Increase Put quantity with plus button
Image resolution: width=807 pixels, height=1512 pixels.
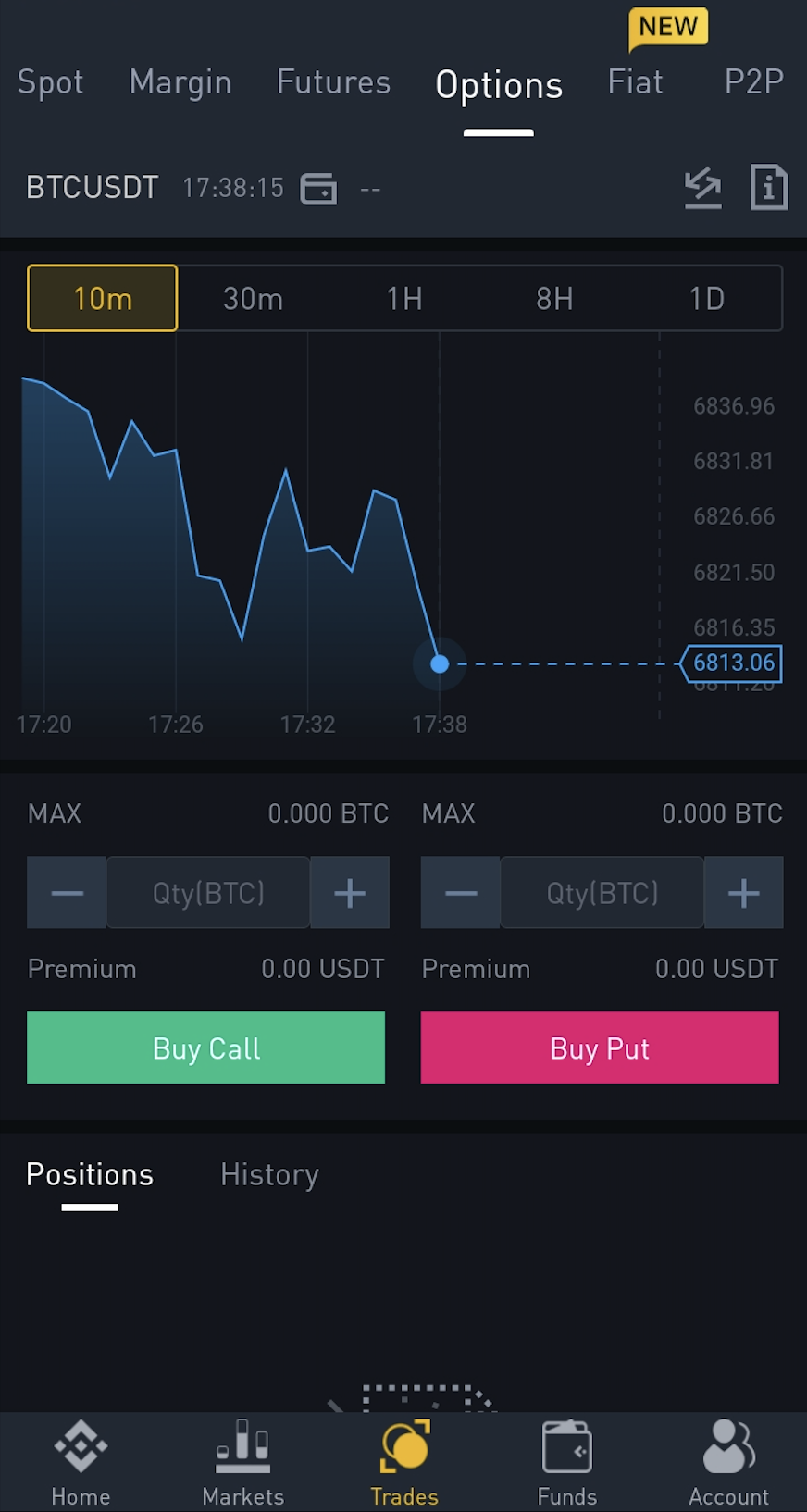(x=744, y=893)
